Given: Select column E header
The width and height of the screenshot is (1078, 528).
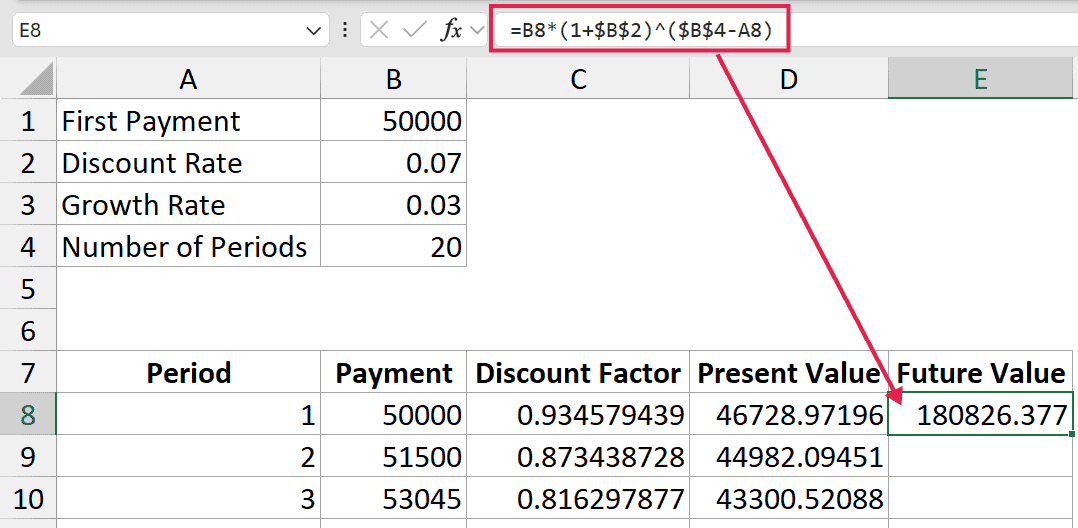Looking at the screenshot, I should (981, 80).
